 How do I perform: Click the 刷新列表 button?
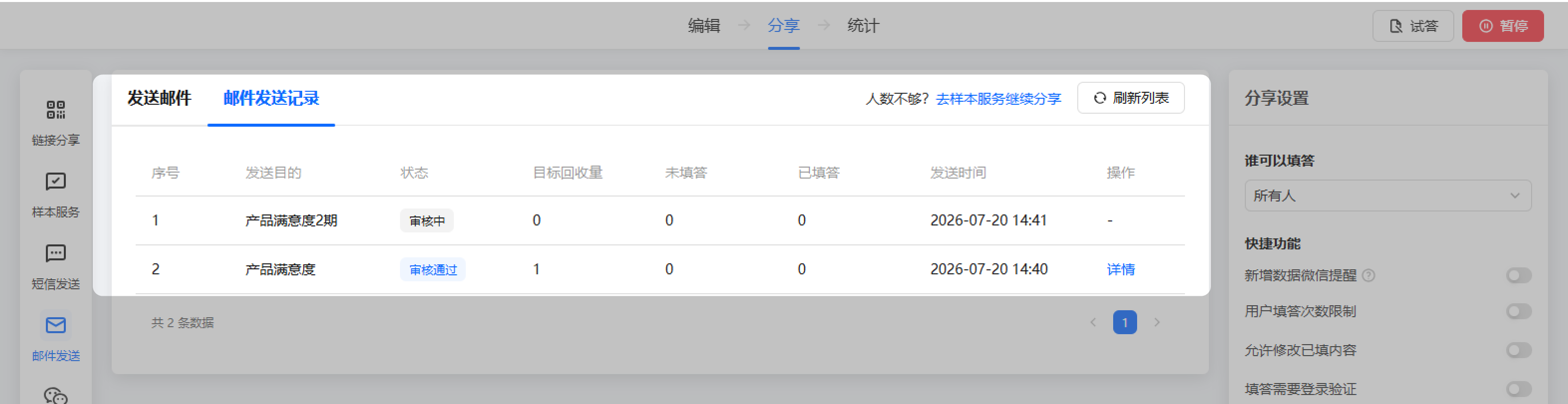1130,98
